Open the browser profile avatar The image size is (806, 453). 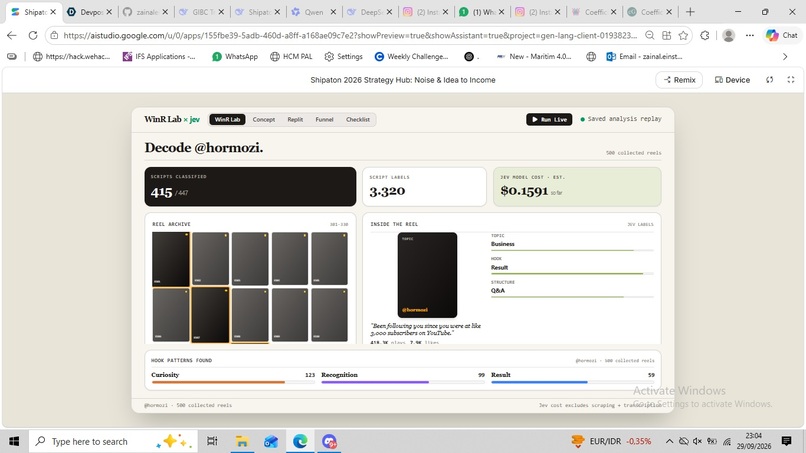pyautogui.click(x=728, y=35)
